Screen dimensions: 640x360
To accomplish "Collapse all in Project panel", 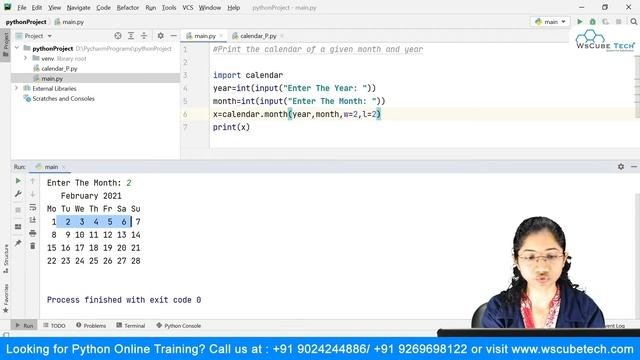I will 144,36.
